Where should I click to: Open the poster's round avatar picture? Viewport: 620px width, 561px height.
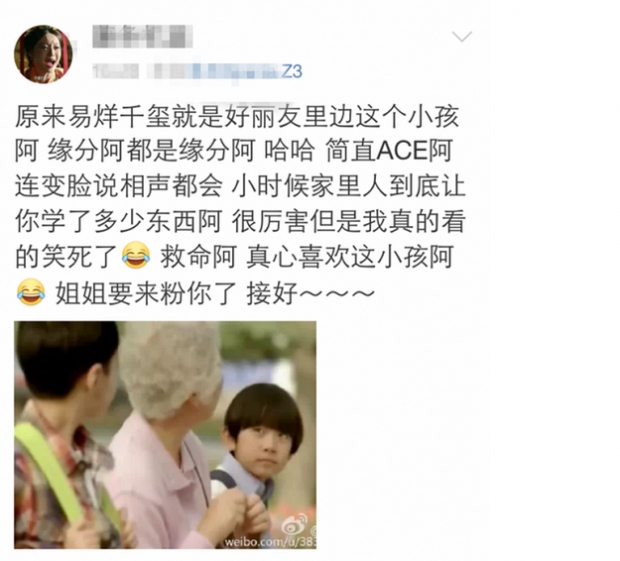click(43, 54)
